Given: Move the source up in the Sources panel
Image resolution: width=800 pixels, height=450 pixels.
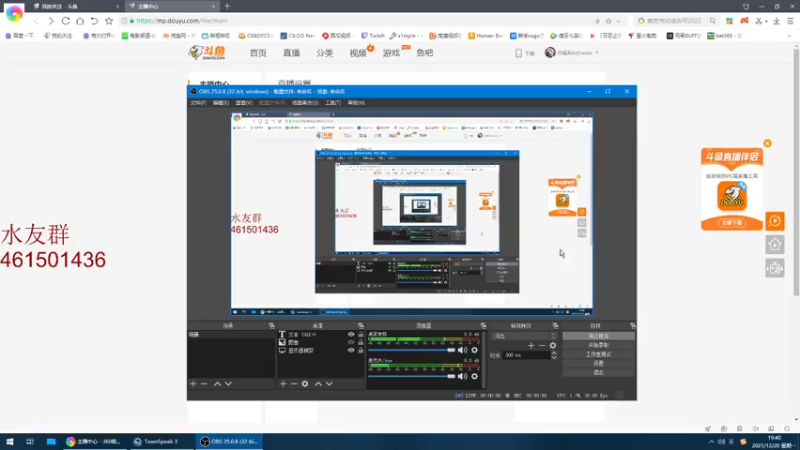Looking at the screenshot, I should click(318, 384).
